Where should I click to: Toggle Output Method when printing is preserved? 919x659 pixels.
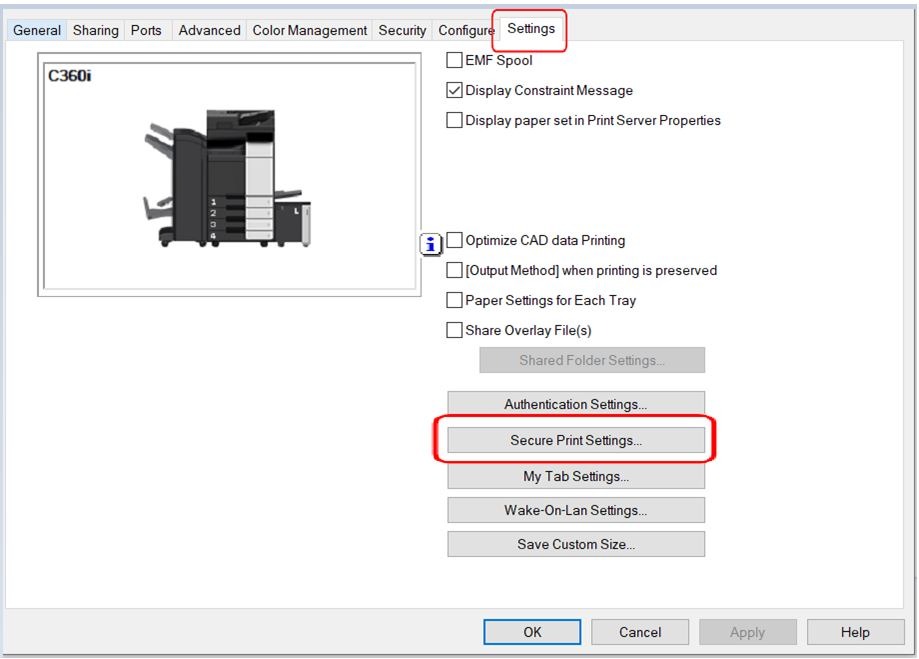coord(455,270)
